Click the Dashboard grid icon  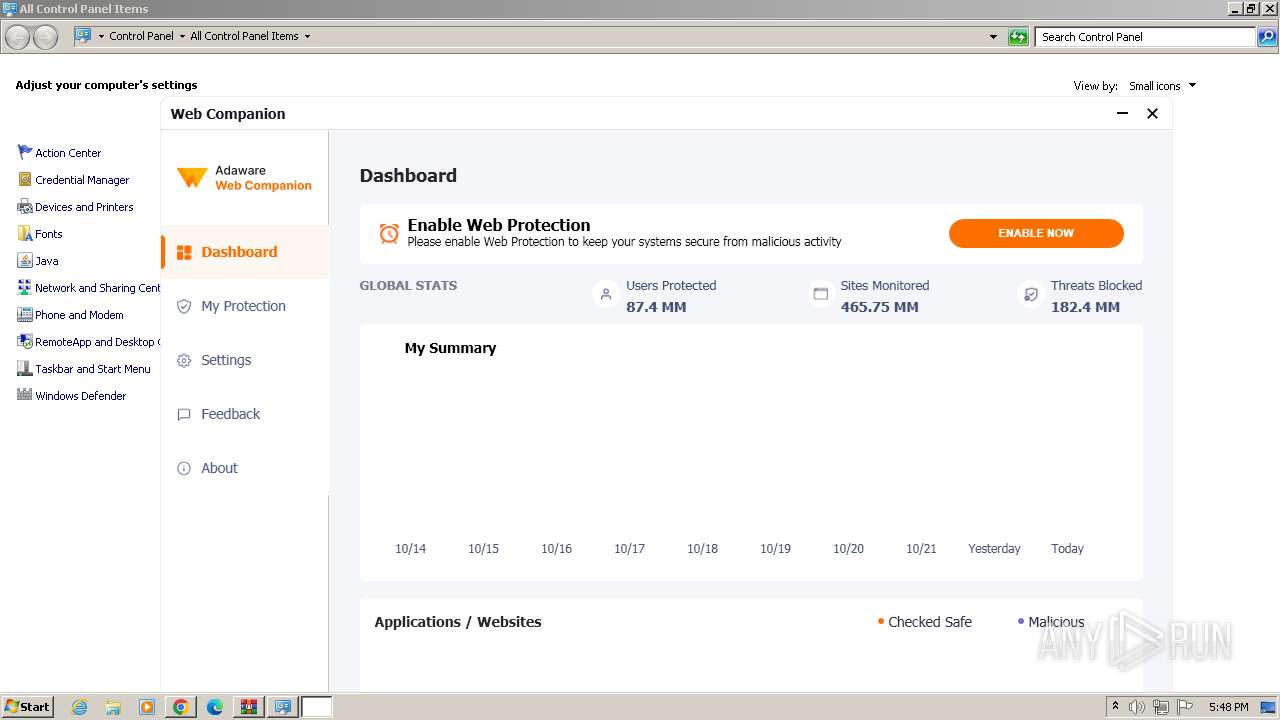tap(184, 252)
